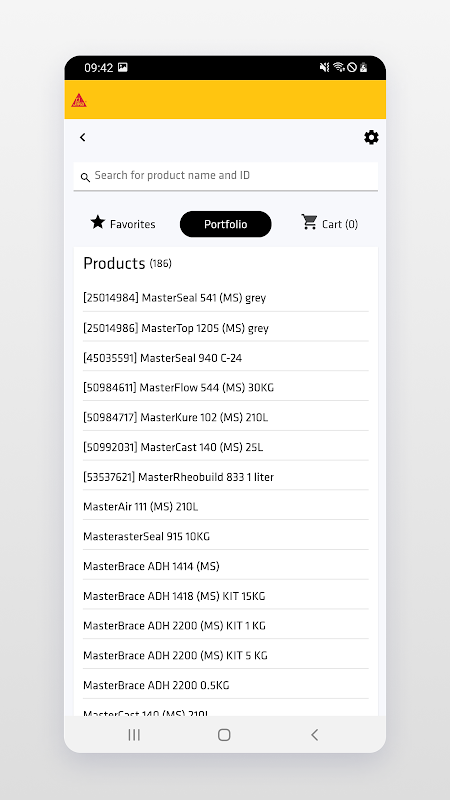Select MasterBrace ADH 1418 (MS) KIT 15KG

[x=226, y=596]
